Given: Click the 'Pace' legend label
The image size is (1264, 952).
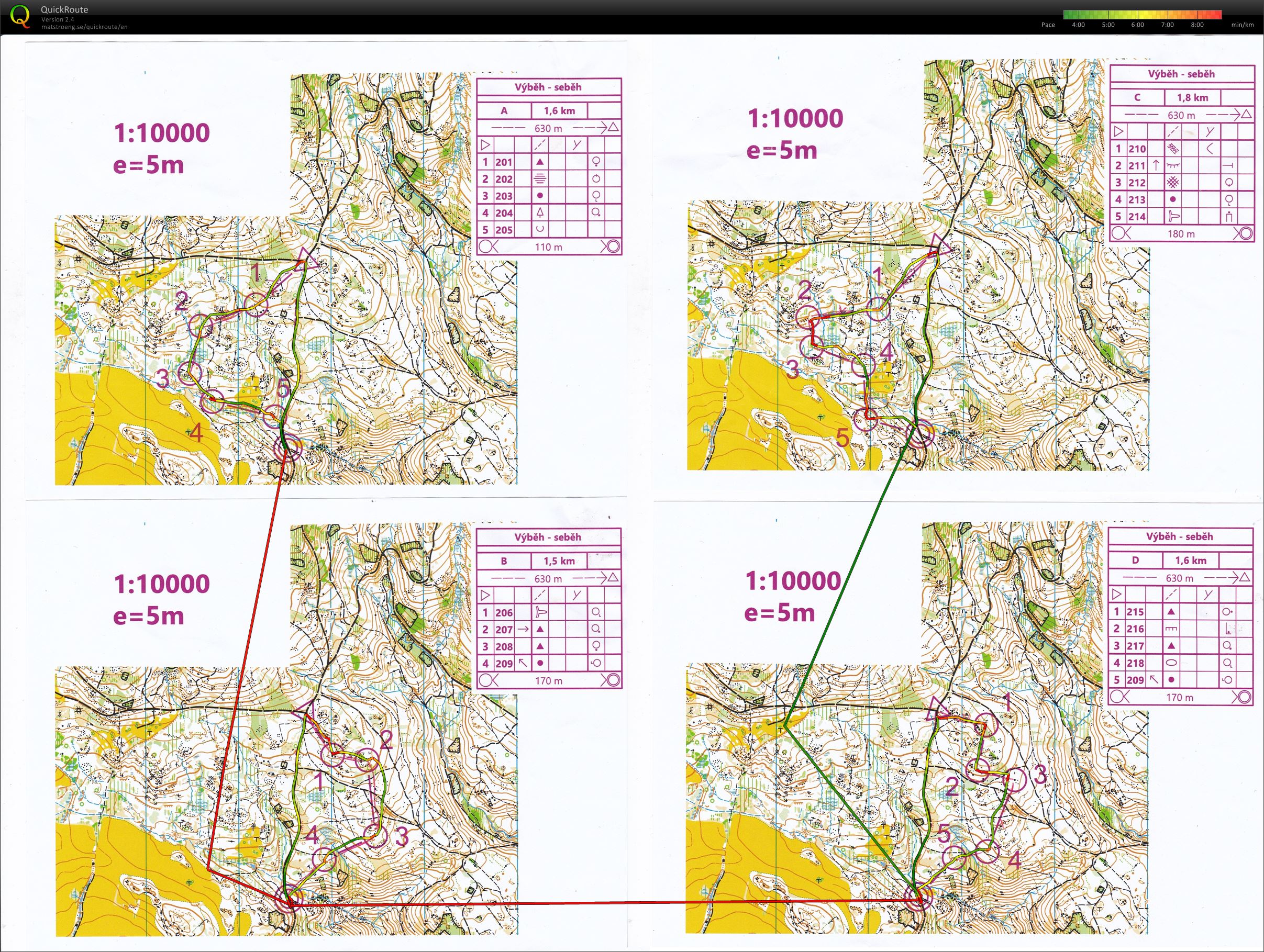Looking at the screenshot, I should pos(1048,25).
